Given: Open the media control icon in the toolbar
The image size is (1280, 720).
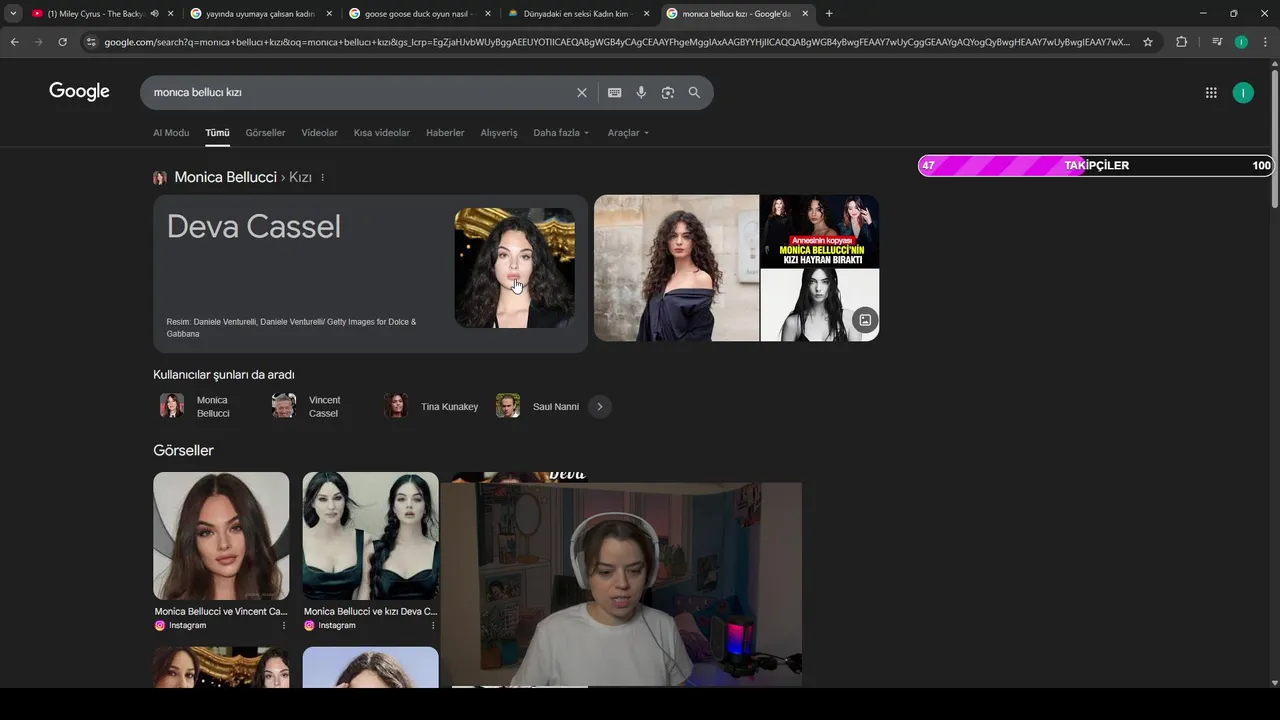Looking at the screenshot, I should pos(1217,42).
